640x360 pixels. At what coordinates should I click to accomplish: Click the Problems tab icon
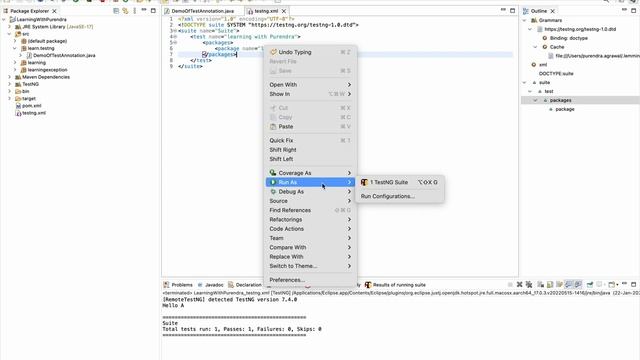(x=166, y=285)
